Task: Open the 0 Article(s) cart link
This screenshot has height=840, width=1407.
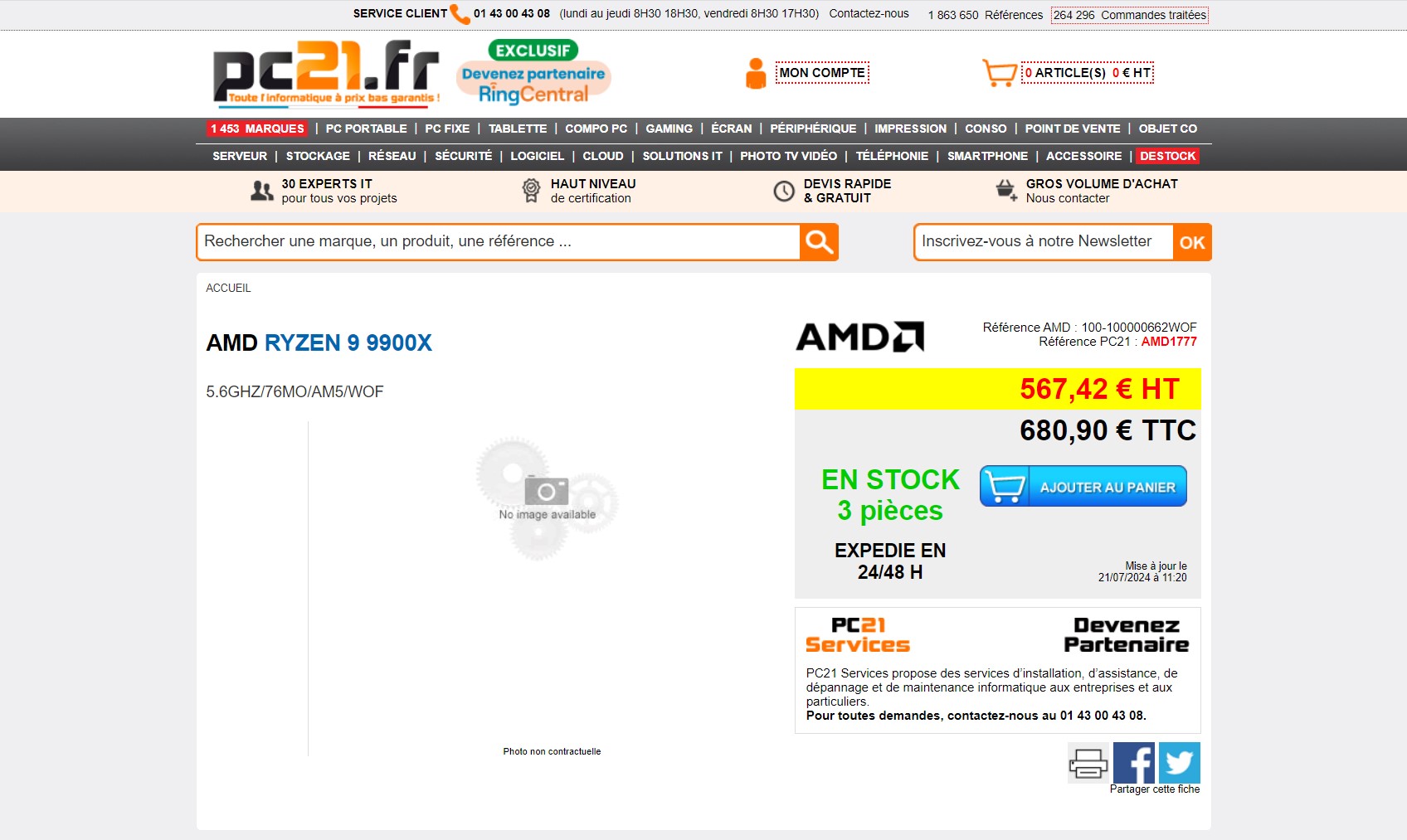Action: [1088, 73]
